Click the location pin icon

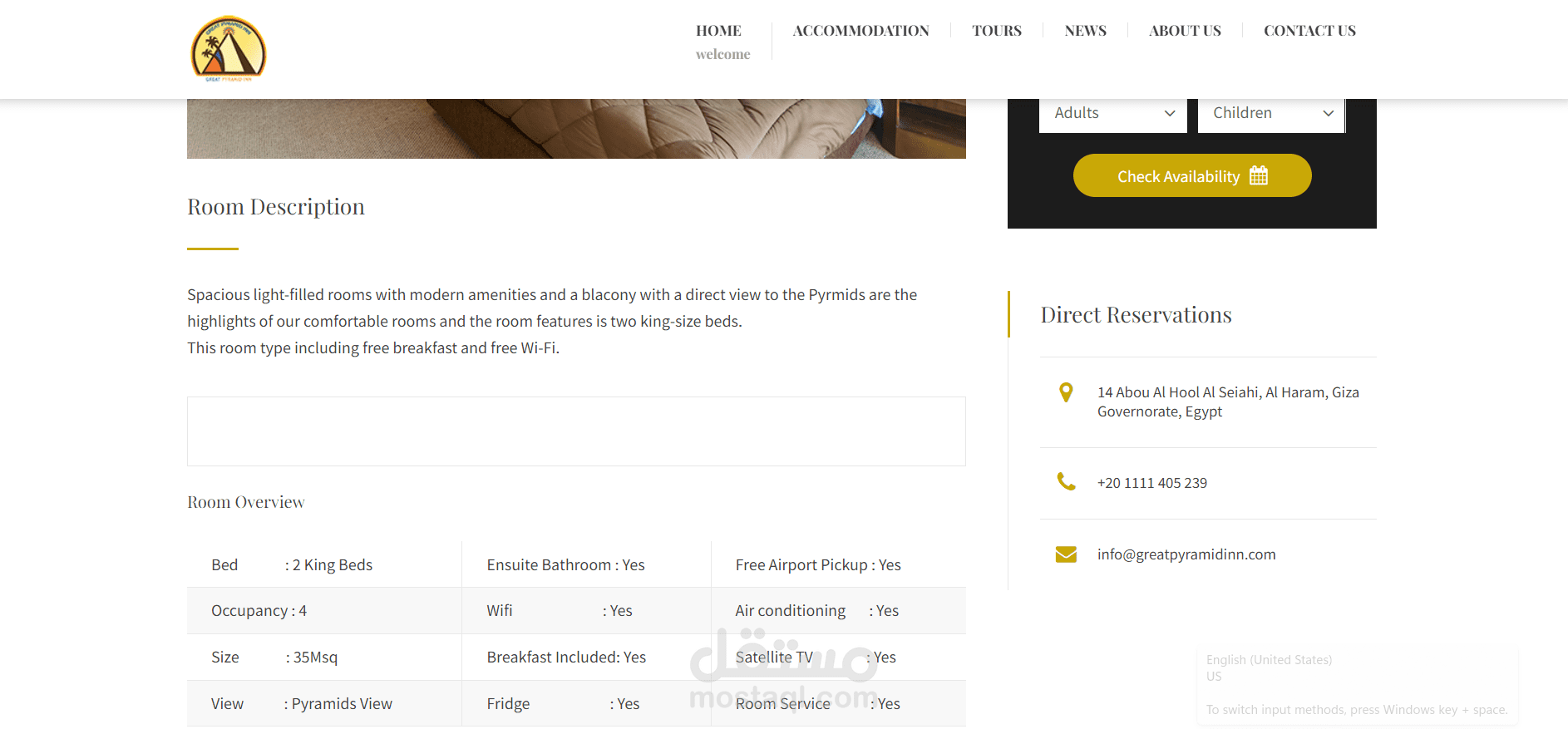(x=1066, y=392)
